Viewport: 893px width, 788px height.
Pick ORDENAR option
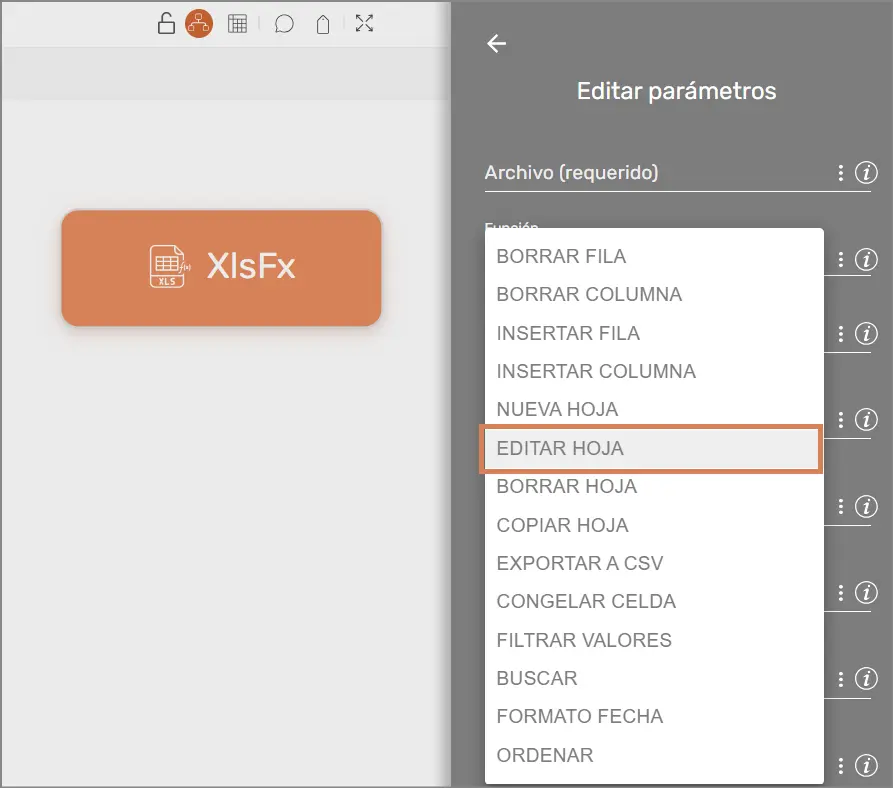654,755
